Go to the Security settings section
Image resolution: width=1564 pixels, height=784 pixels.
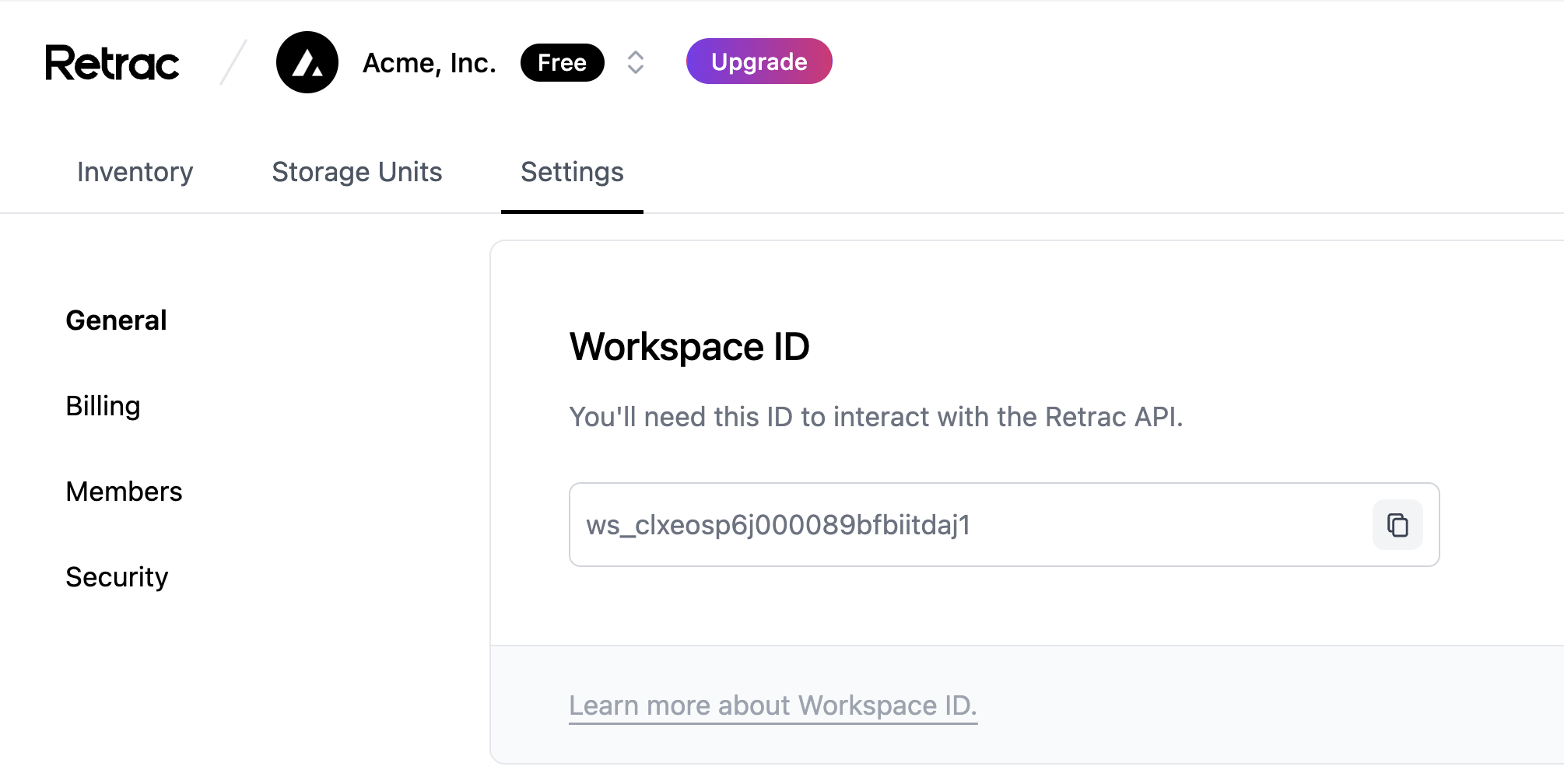(117, 577)
